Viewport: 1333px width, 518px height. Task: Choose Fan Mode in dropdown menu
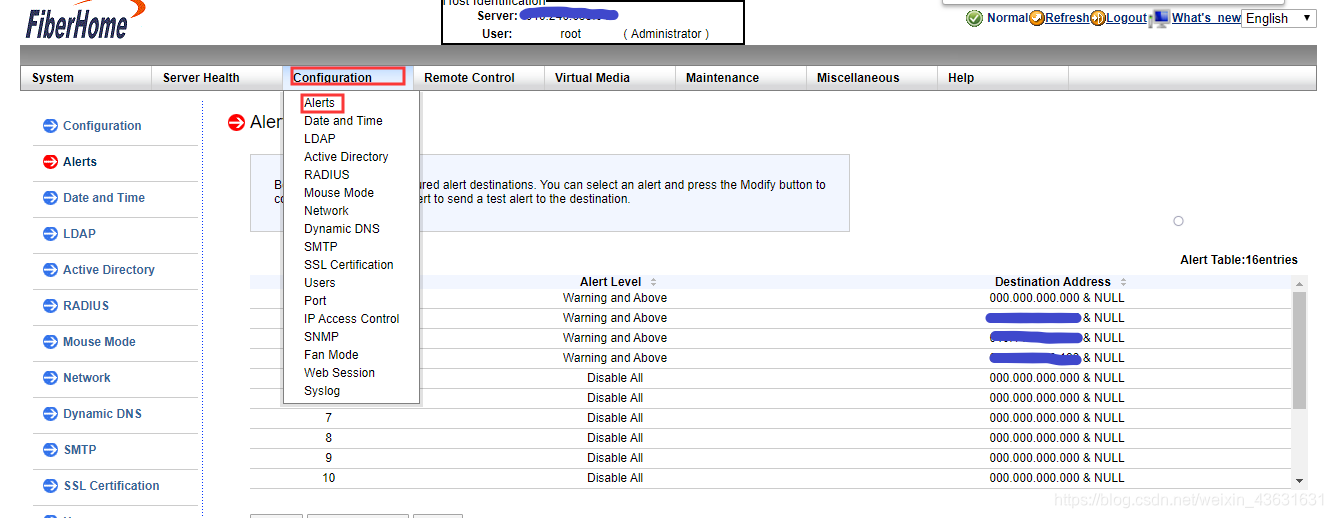tap(331, 355)
